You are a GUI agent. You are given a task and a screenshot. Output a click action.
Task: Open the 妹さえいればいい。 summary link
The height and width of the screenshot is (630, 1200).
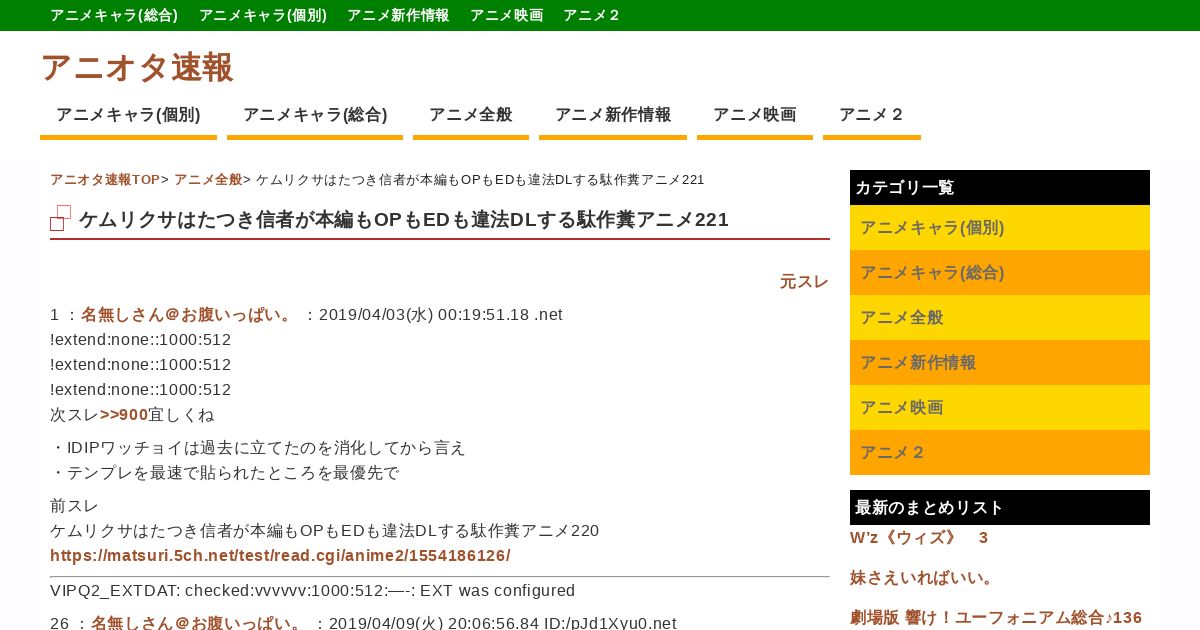click(923, 578)
